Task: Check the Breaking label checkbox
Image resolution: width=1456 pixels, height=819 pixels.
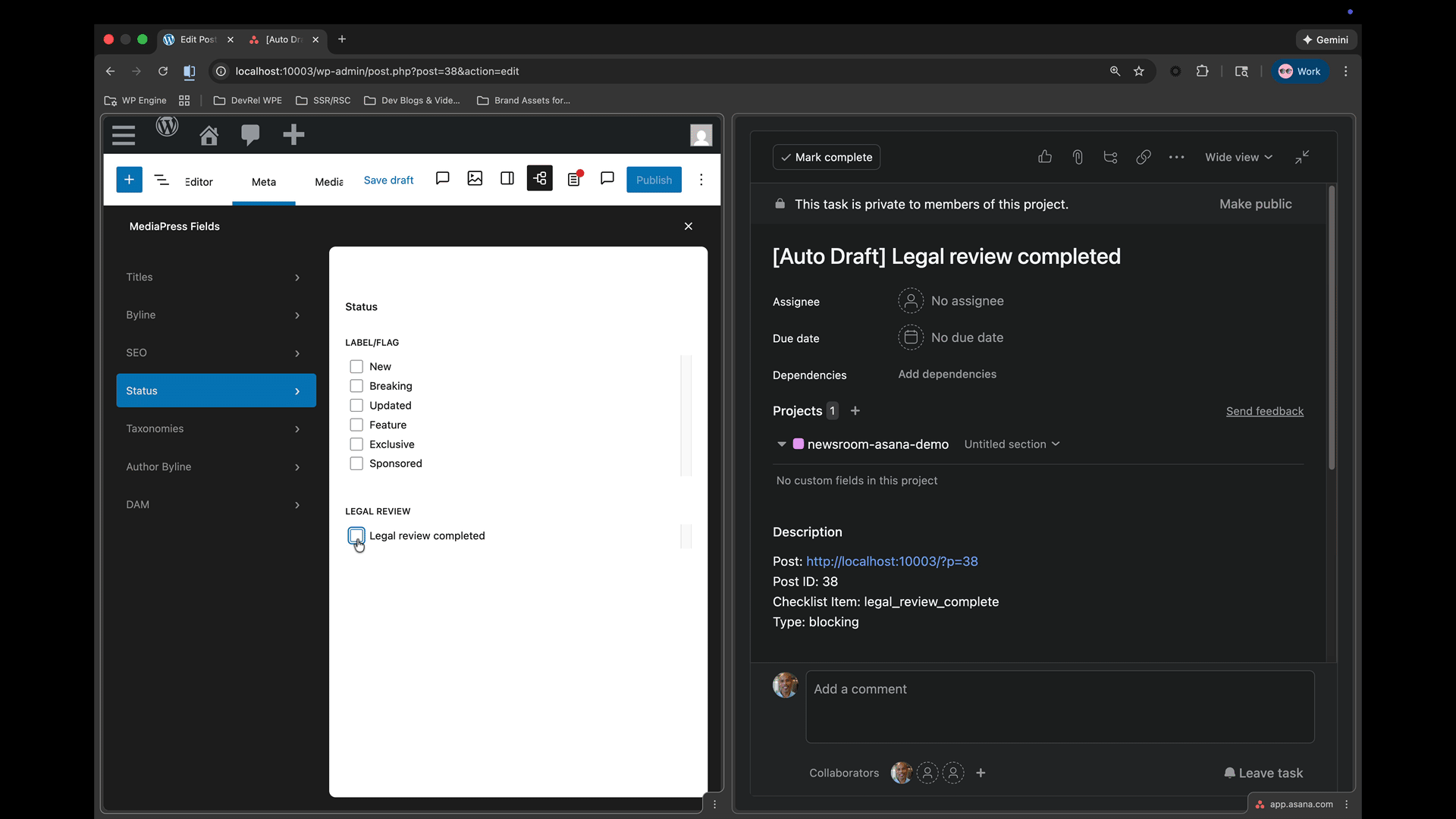Action: point(356,386)
